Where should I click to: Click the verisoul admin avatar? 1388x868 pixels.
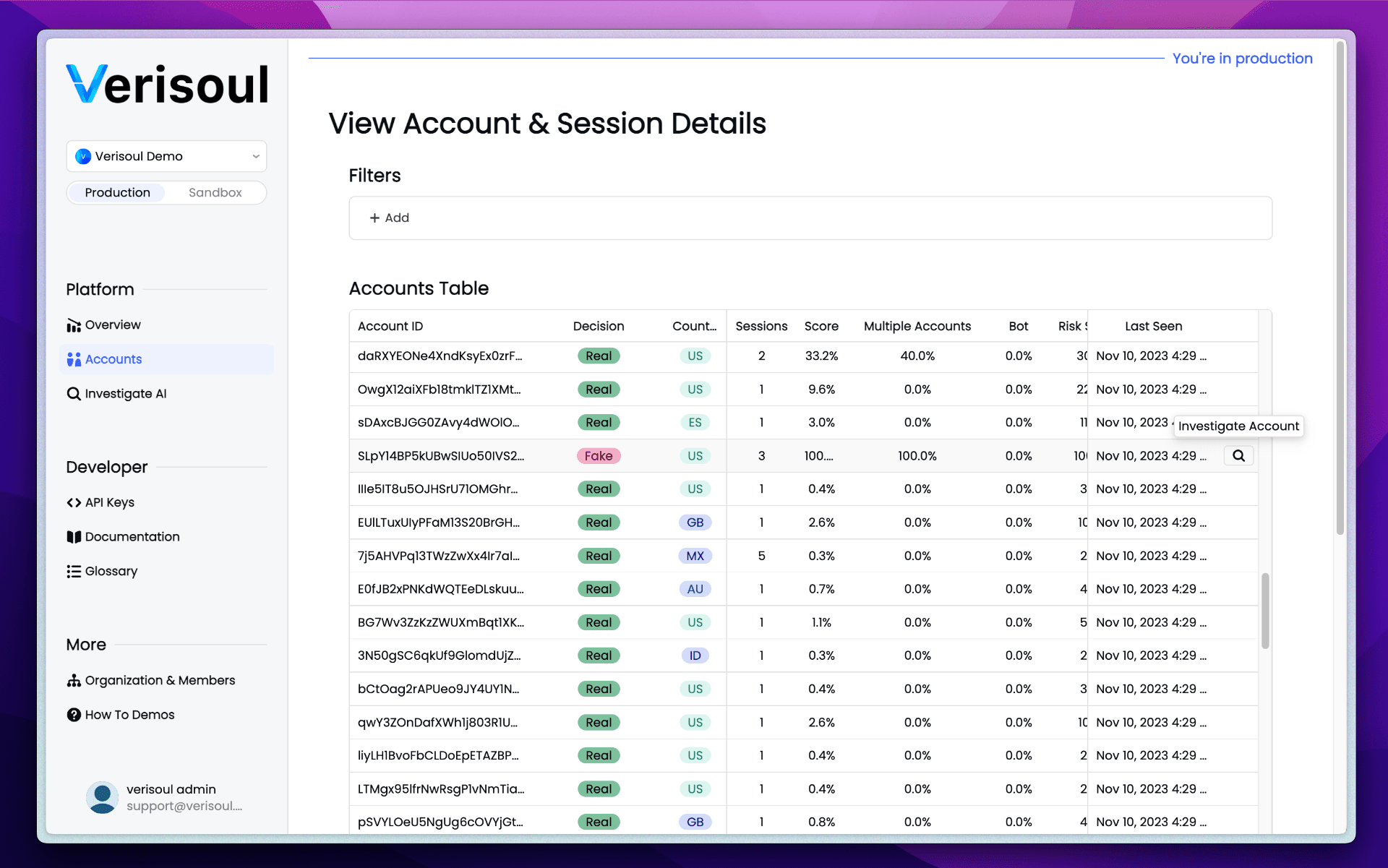[102, 797]
